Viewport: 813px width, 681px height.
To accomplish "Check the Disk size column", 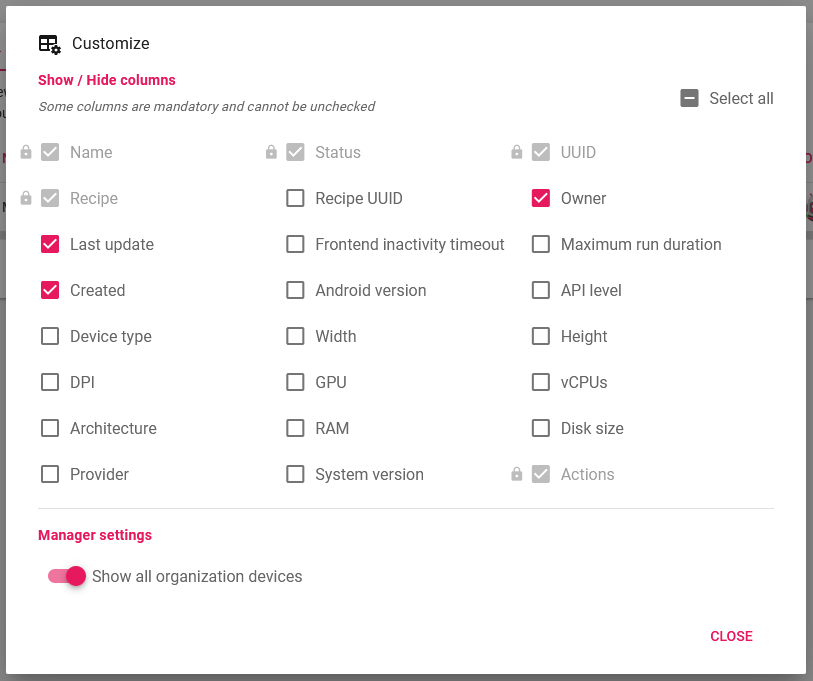I will coord(541,428).
